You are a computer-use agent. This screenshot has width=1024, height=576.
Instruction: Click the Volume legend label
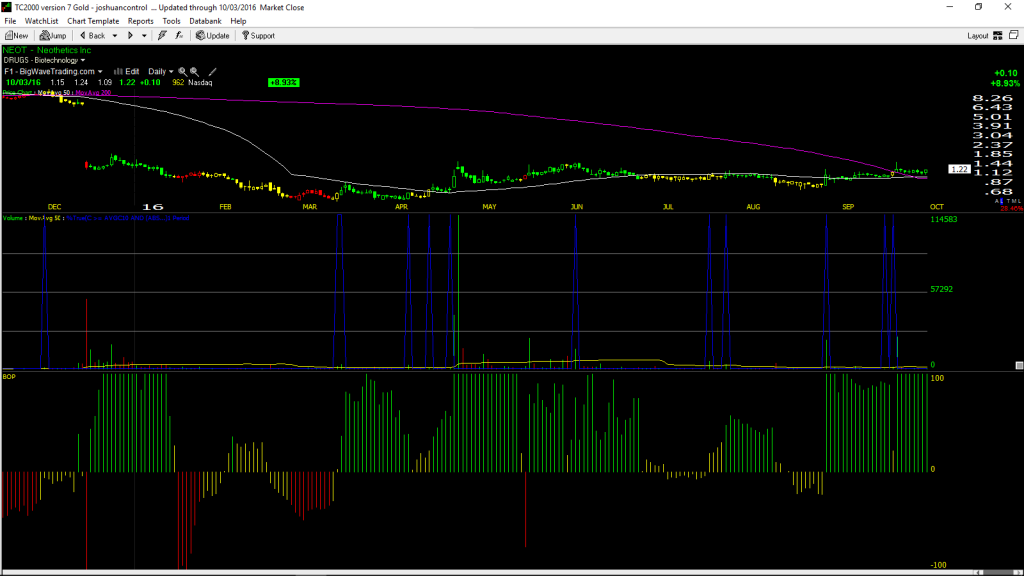13,218
